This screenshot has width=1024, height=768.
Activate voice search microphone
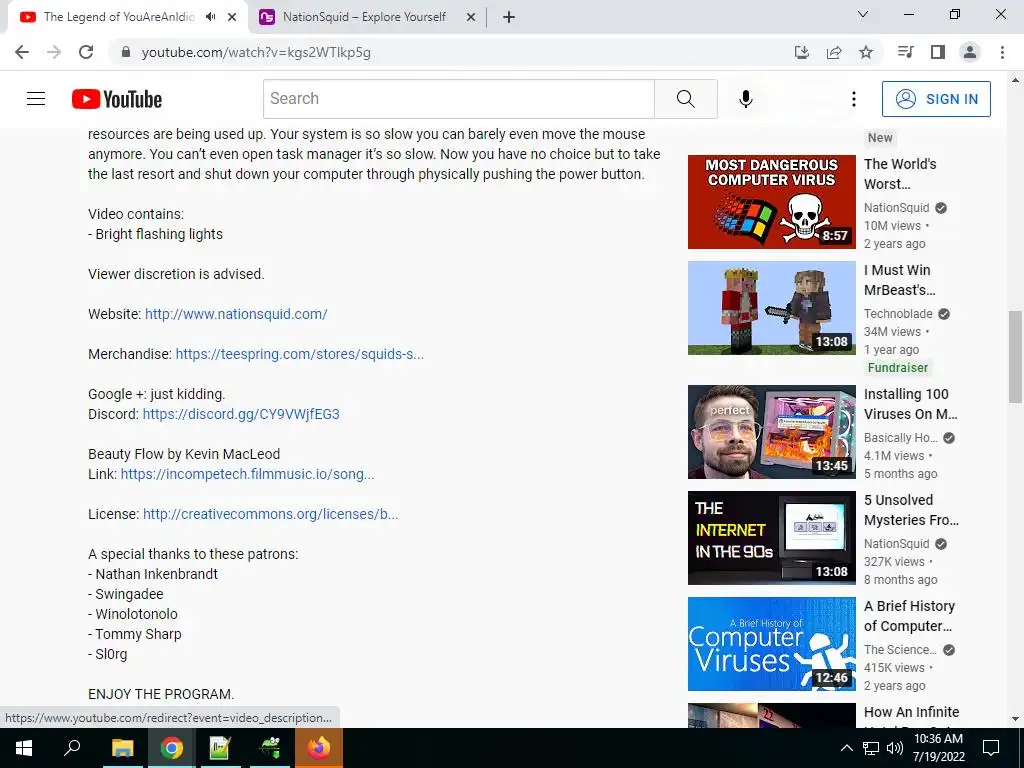pyautogui.click(x=745, y=99)
